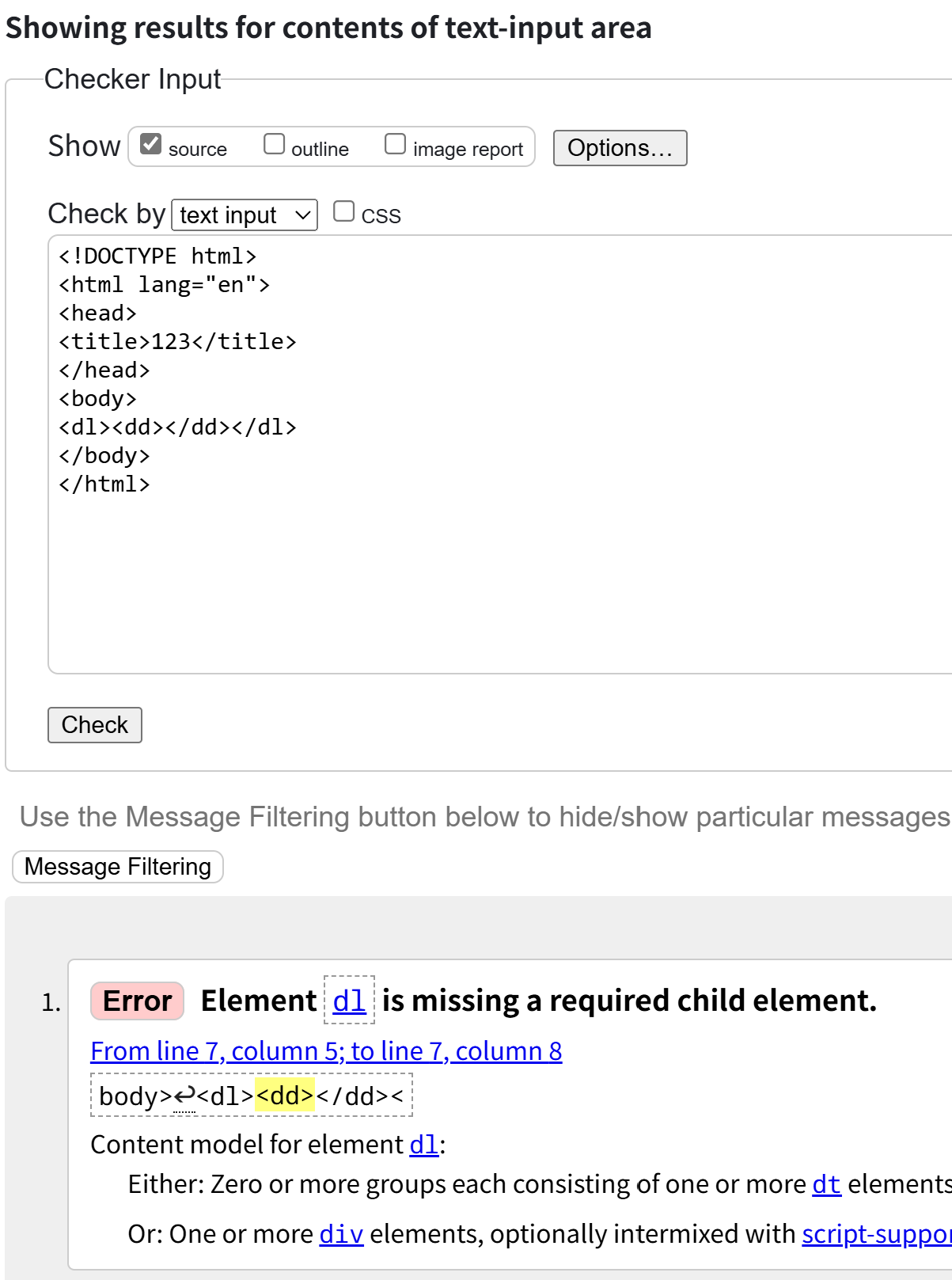Click the red Error label badge
Screen dimensions: 952x1280
(138, 1001)
